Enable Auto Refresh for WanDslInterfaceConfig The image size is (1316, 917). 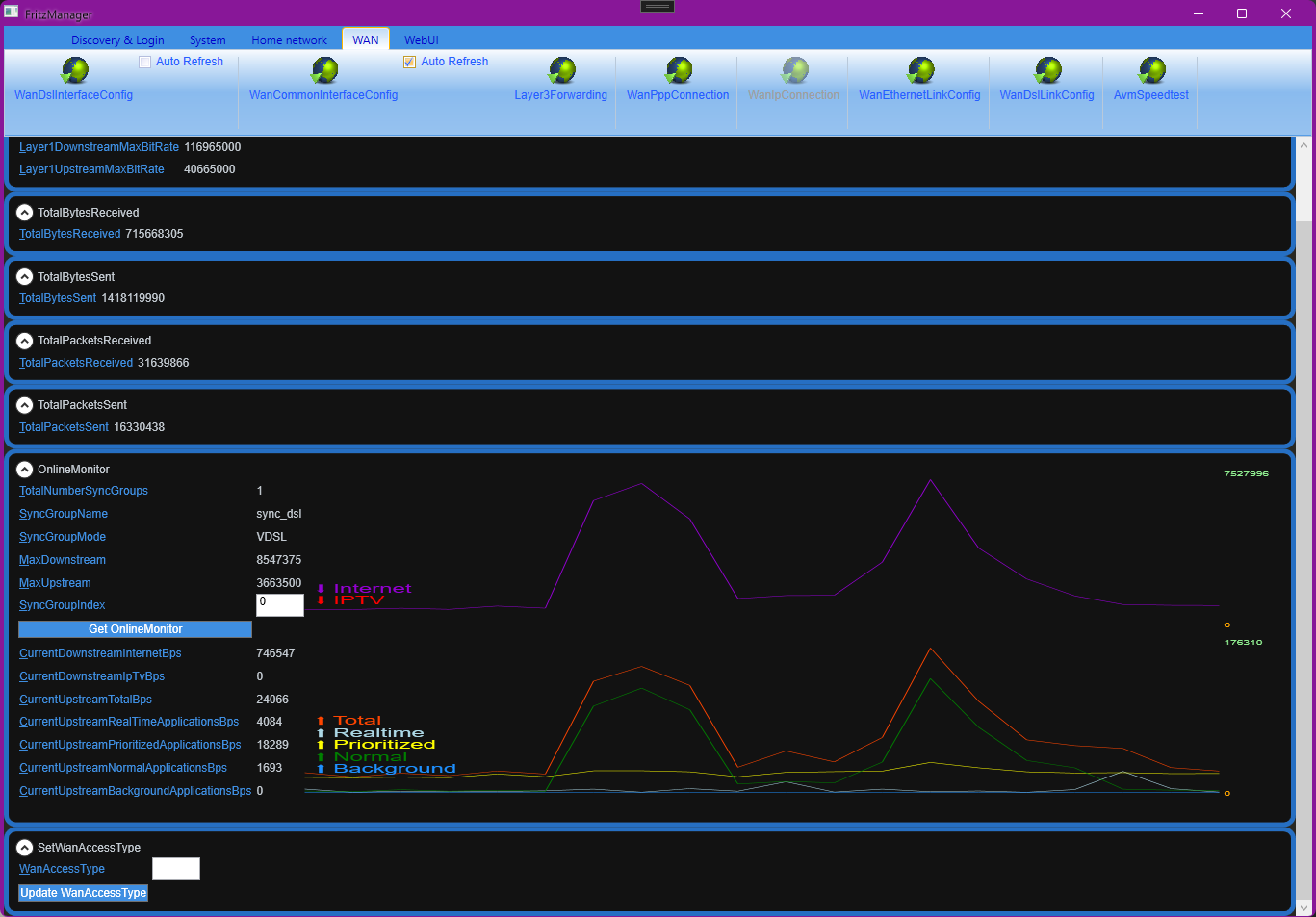click(145, 62)
